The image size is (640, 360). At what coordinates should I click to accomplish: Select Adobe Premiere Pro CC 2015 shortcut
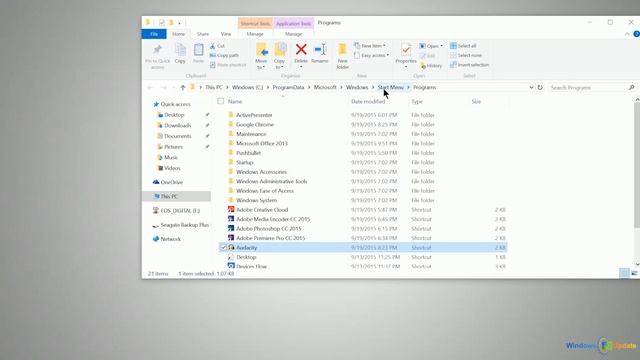[270, 238]
